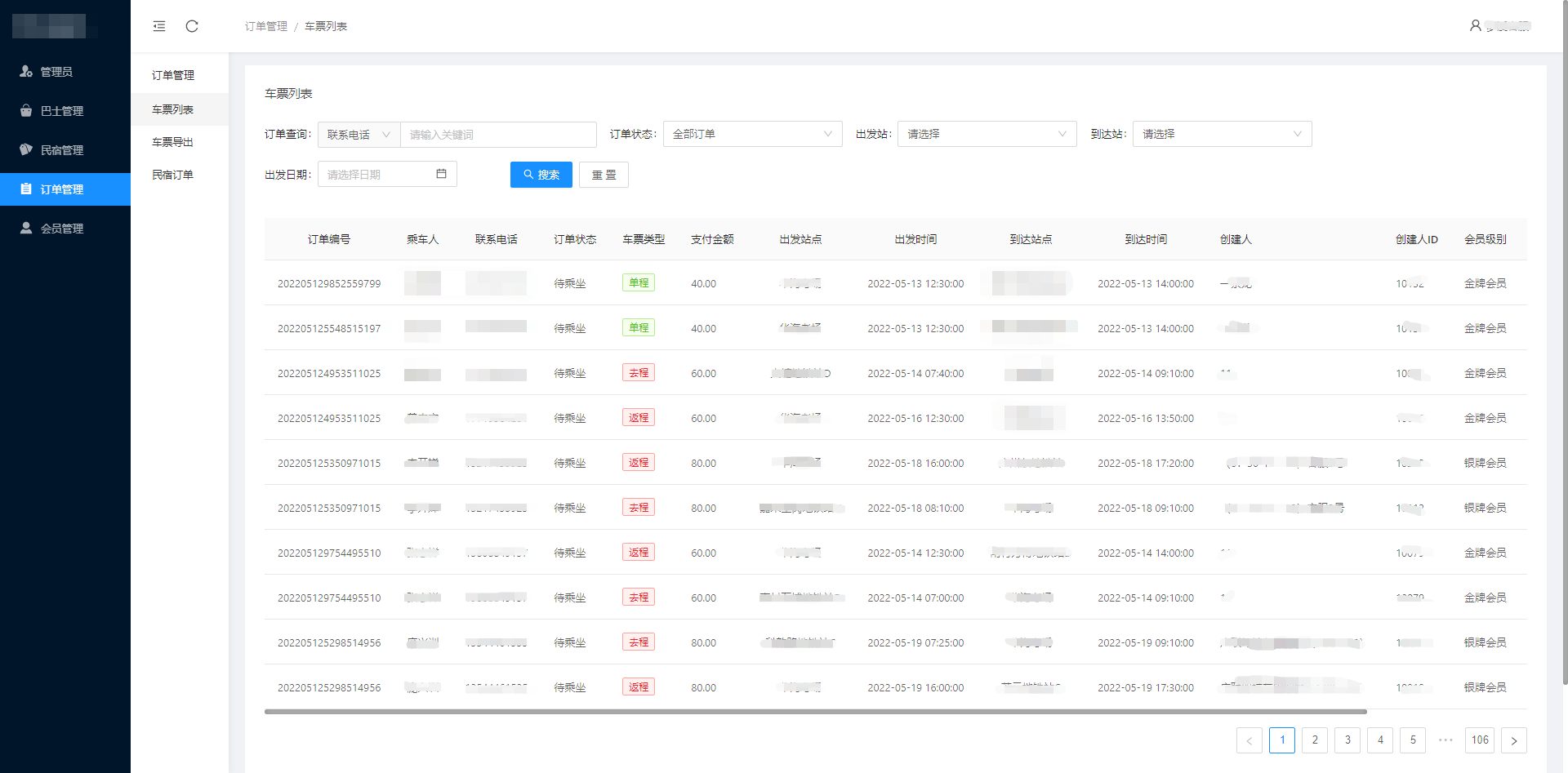Go to the next page arrow
The width and height of the screenshot is (1568, 773).
pyautogui.click(x=1514, y=740)
